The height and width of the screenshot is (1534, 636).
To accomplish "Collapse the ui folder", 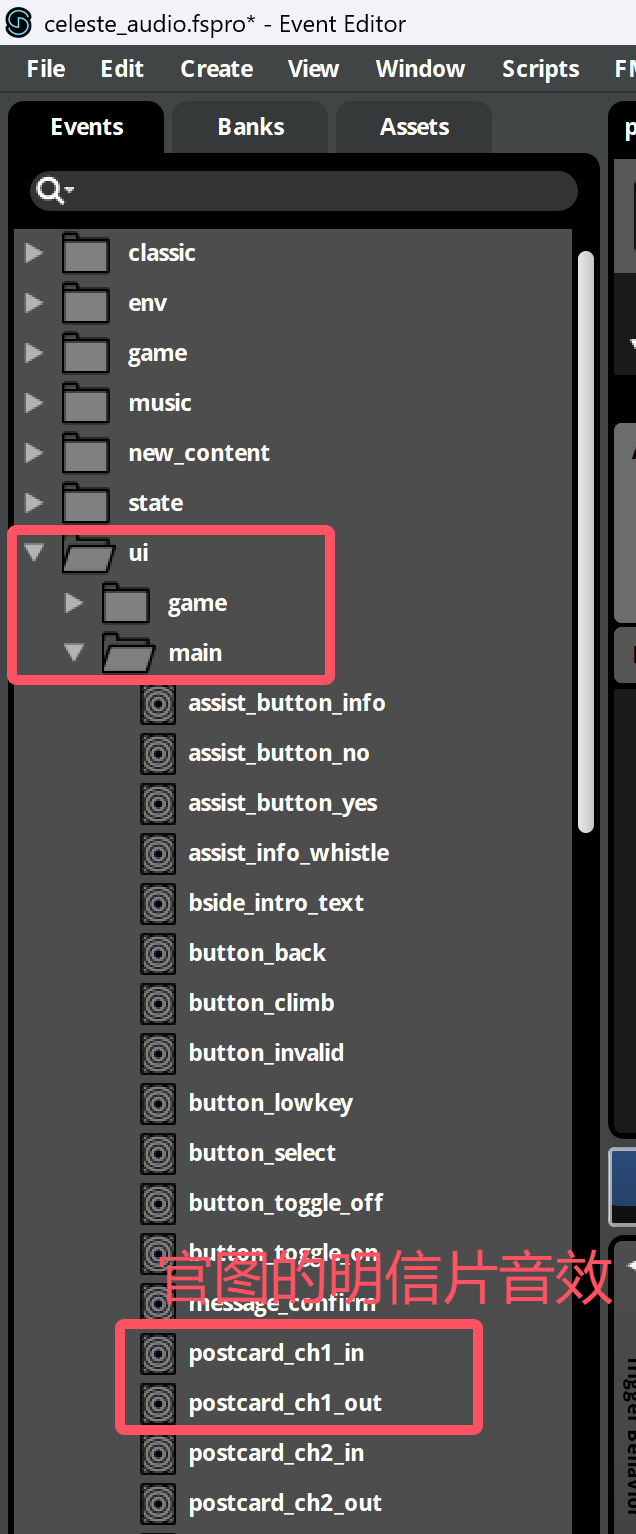I will (34, 552).
